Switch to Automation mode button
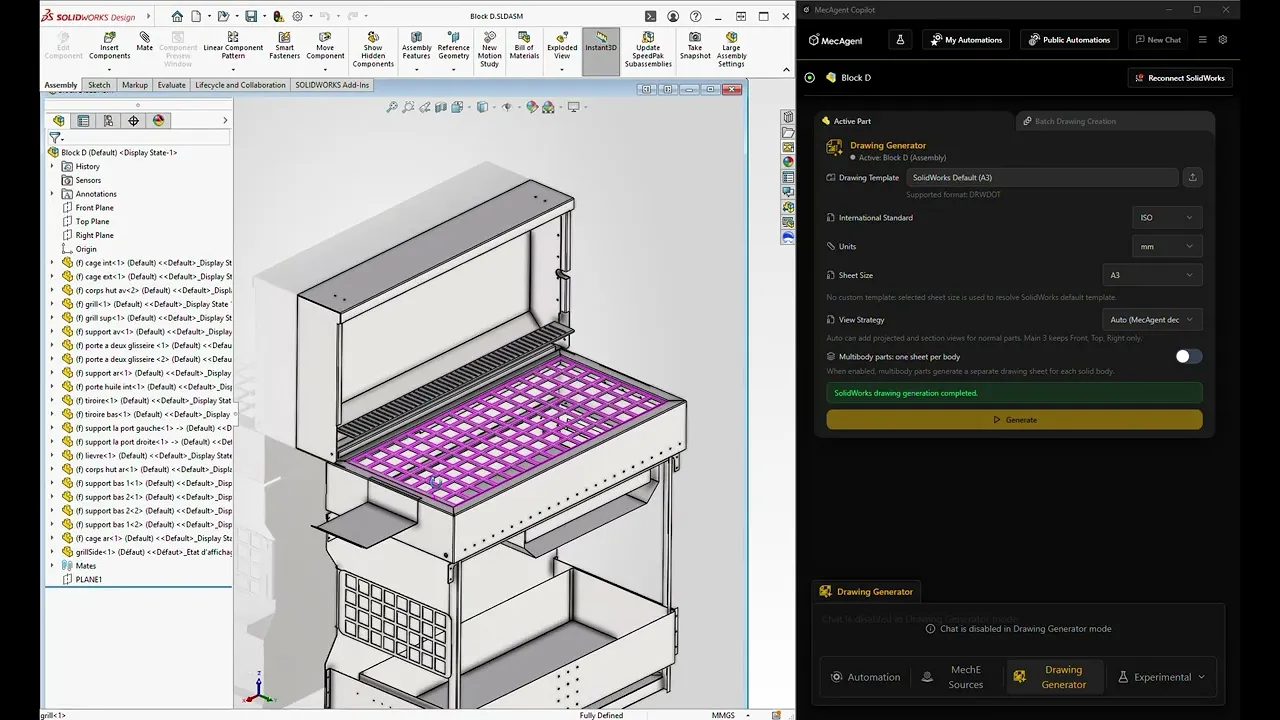 866,677
